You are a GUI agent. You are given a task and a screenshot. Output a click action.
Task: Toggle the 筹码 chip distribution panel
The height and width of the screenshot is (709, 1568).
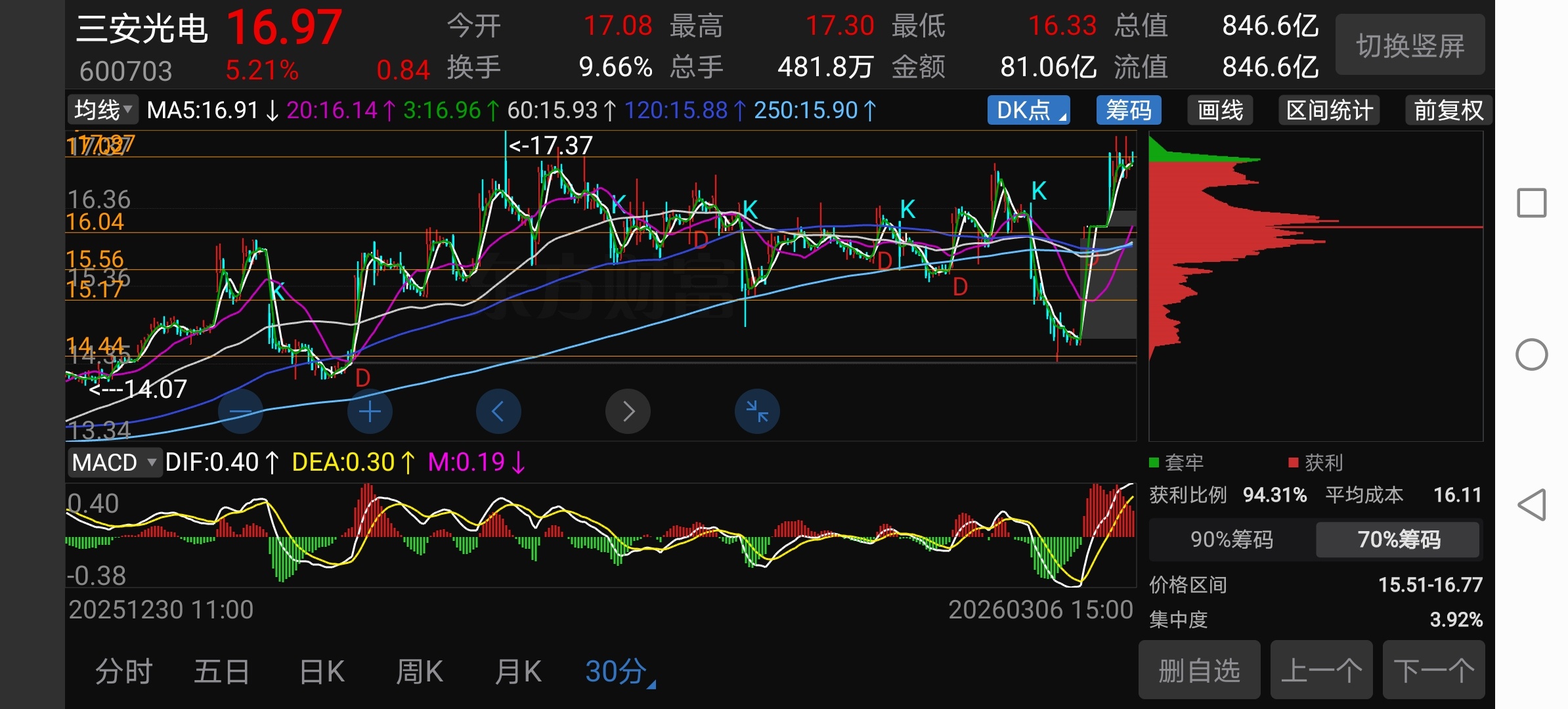(x=1128, y=110)
